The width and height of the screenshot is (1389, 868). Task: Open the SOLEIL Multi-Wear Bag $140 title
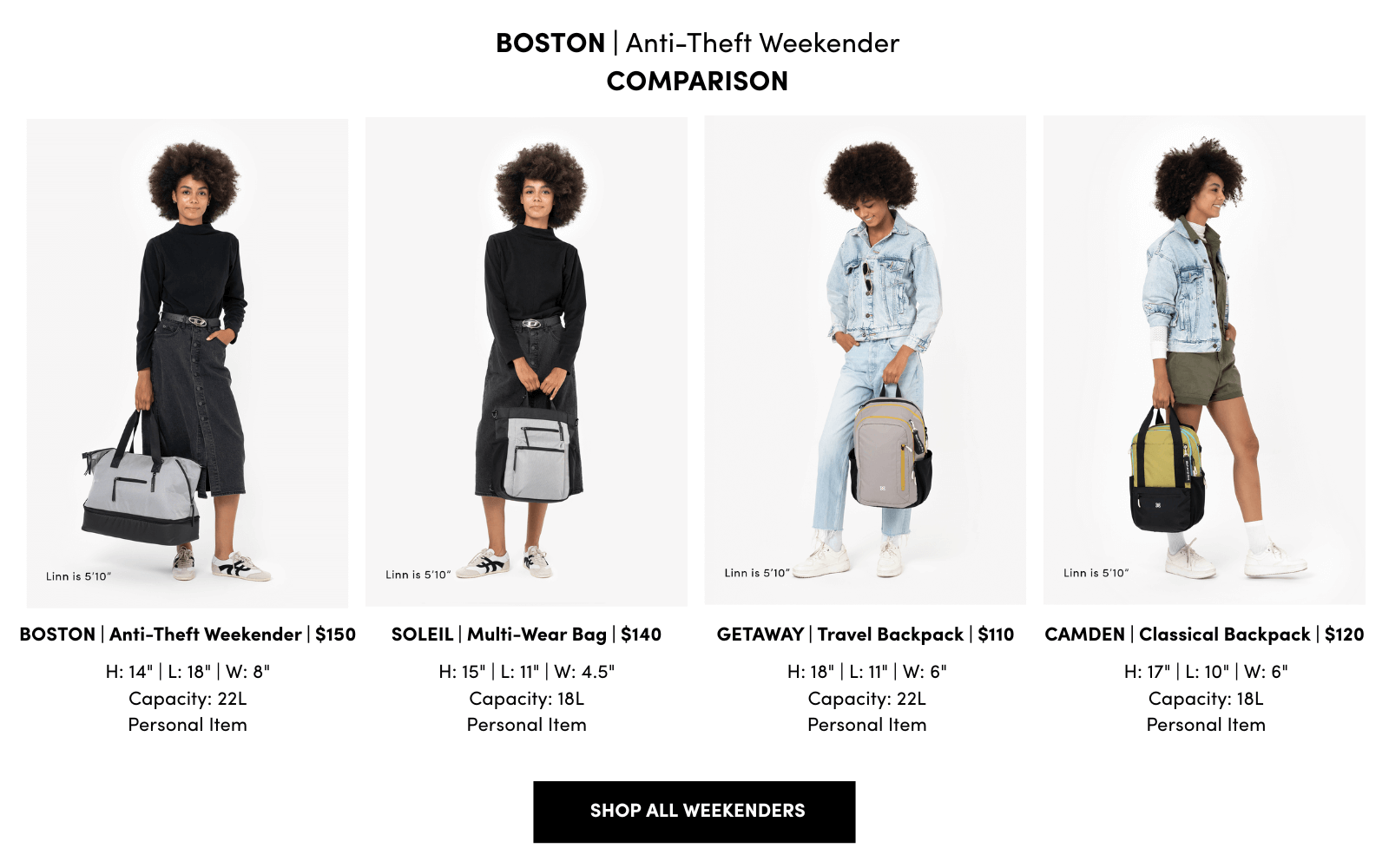tap(526, 635)
